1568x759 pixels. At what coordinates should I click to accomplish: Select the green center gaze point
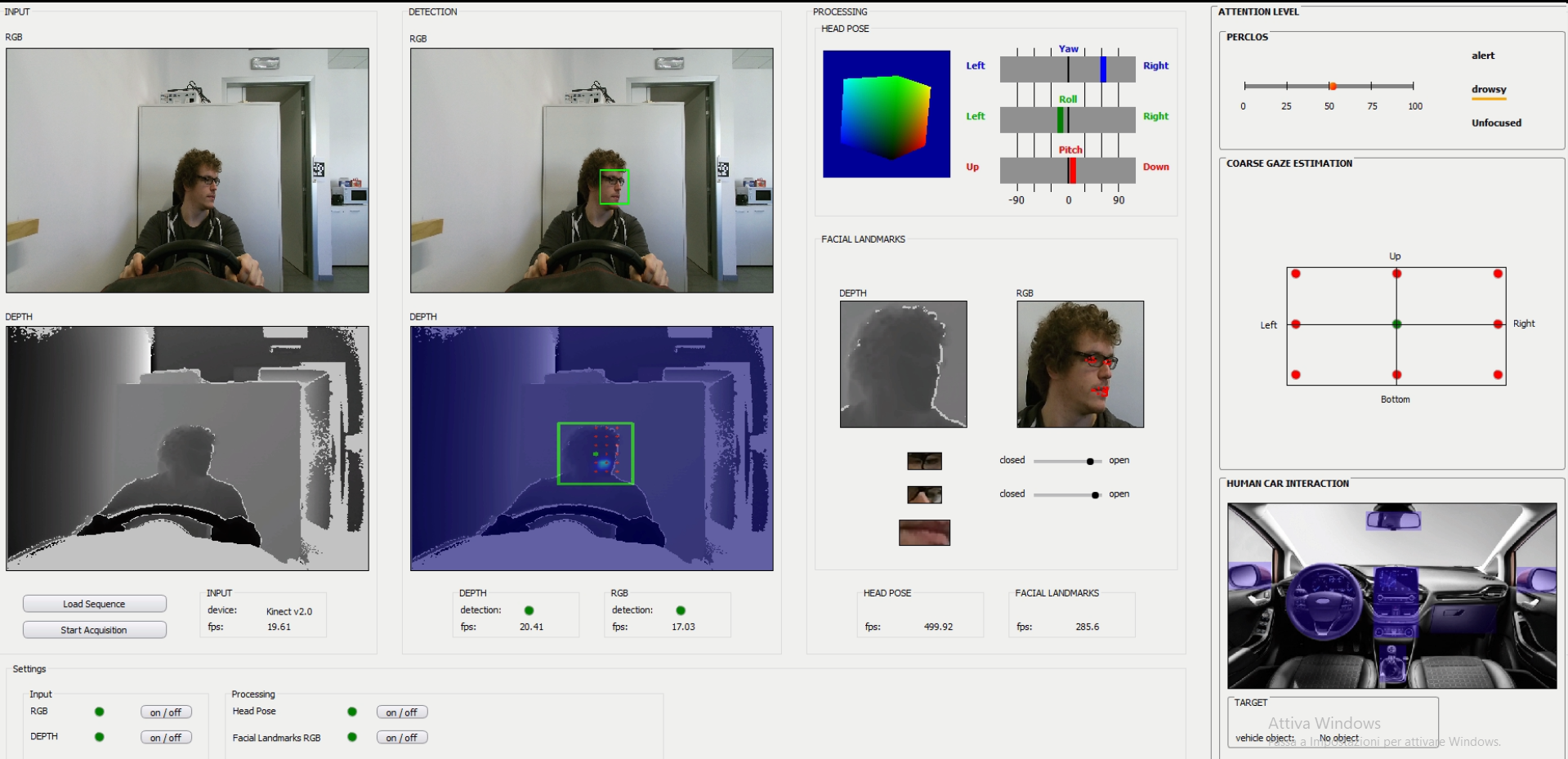click(x=1396, y=324)
